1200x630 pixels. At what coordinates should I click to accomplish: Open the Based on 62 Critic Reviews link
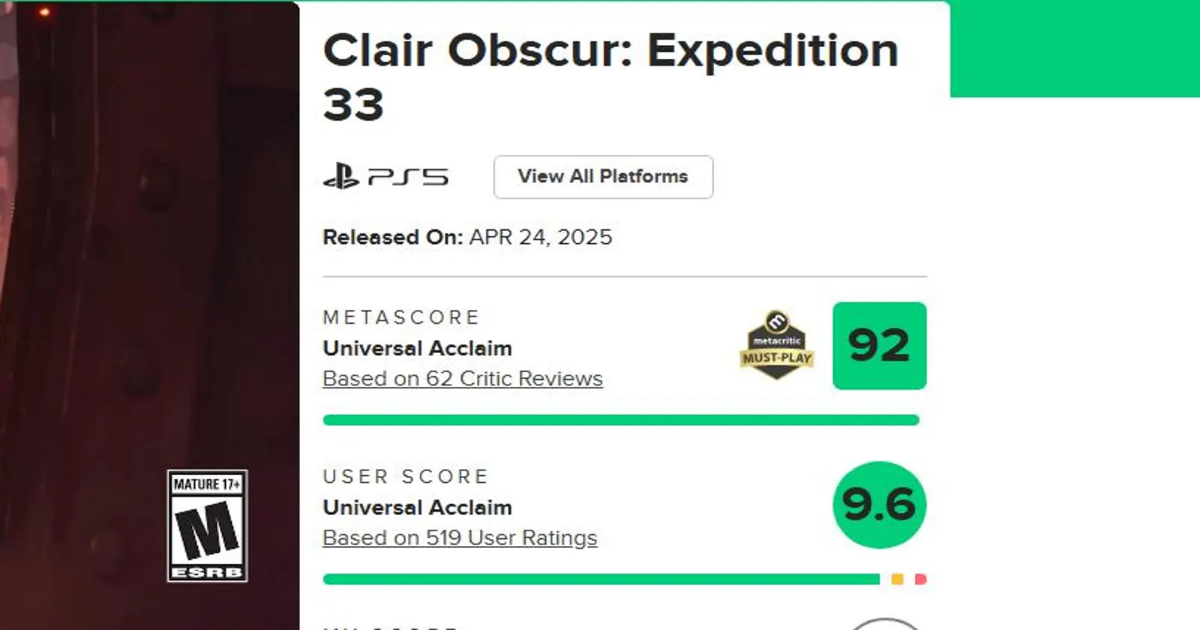pyautogui.click(x=462, y=379)
